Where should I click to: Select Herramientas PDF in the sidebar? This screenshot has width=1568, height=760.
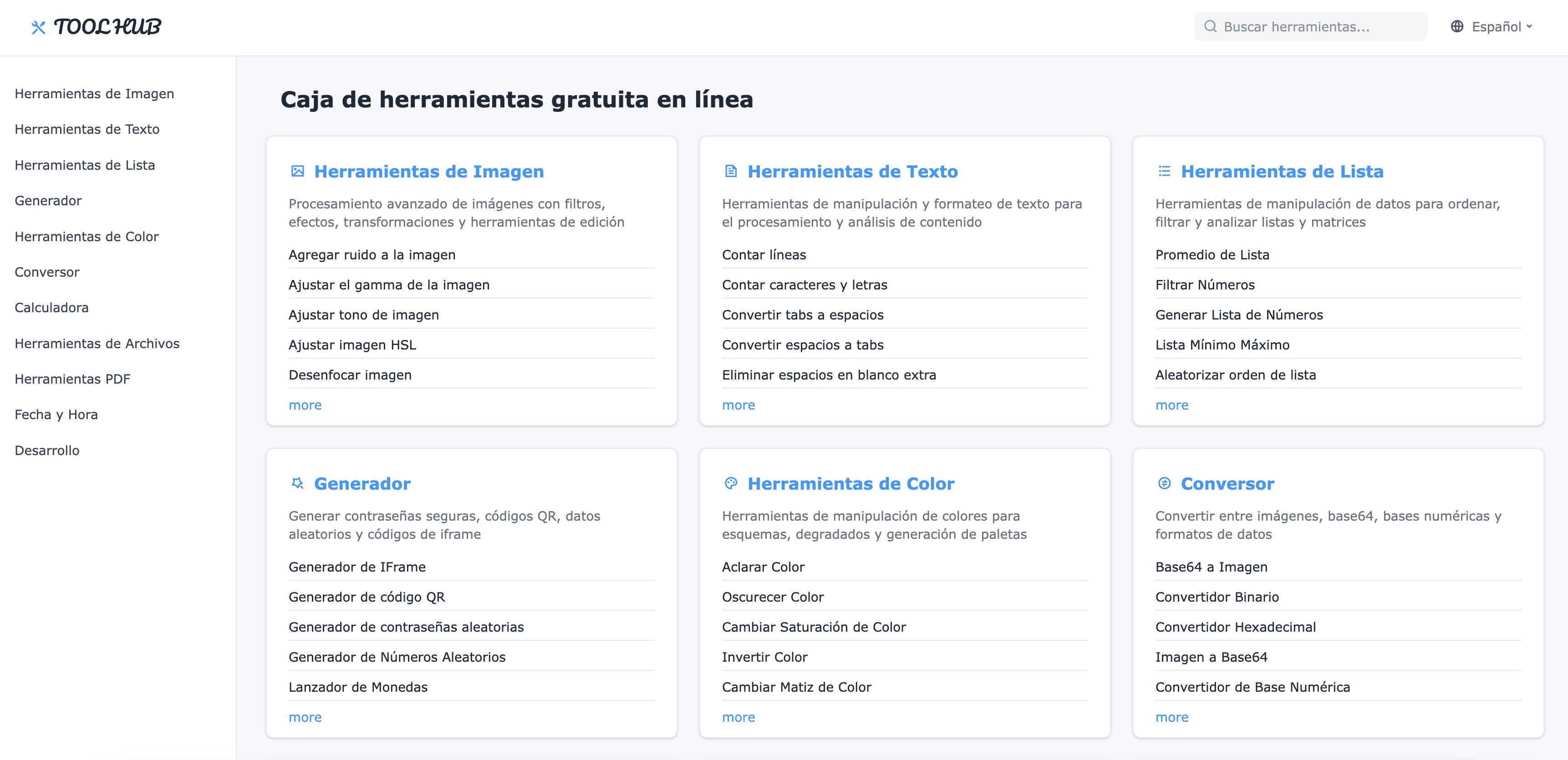point(72,379)
